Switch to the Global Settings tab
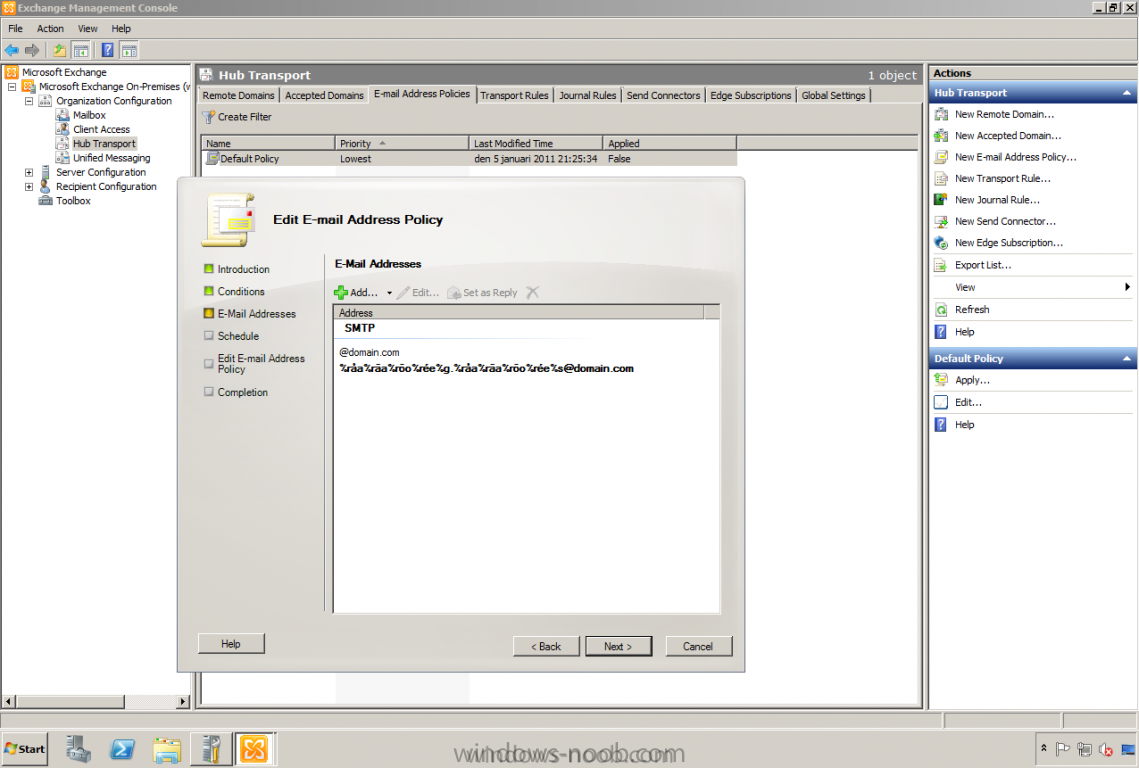 (833, 95)
